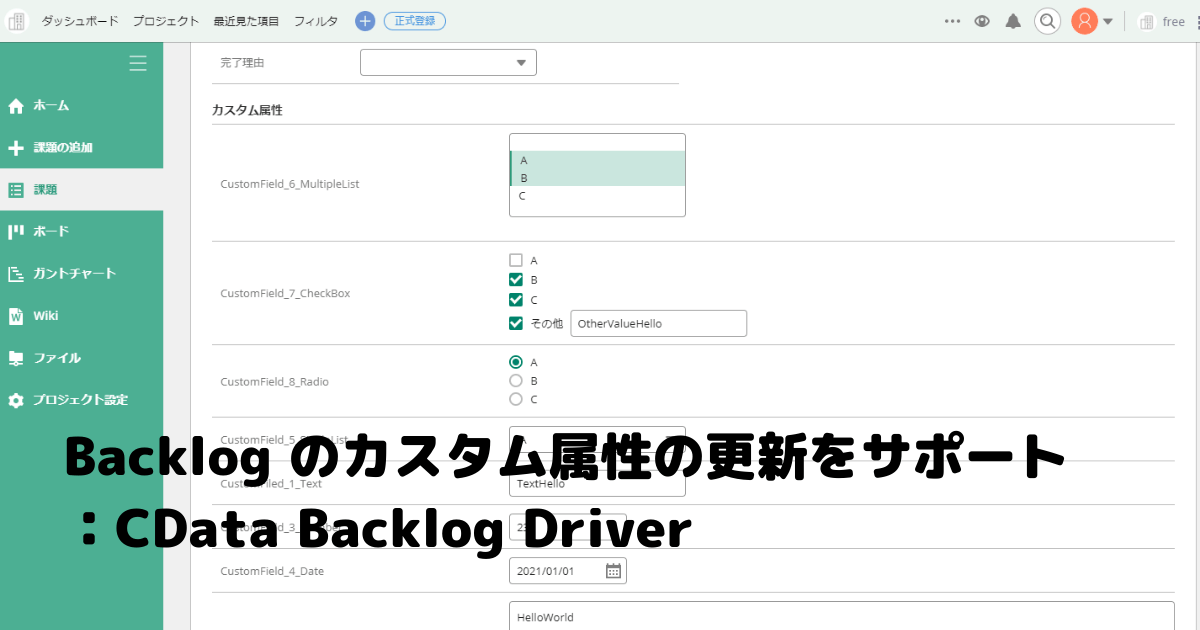Image resolution: width=1200 pixels, height=630 pixels.
Task: Open the three-dots more options icon
Action: (x=952, y=21)
